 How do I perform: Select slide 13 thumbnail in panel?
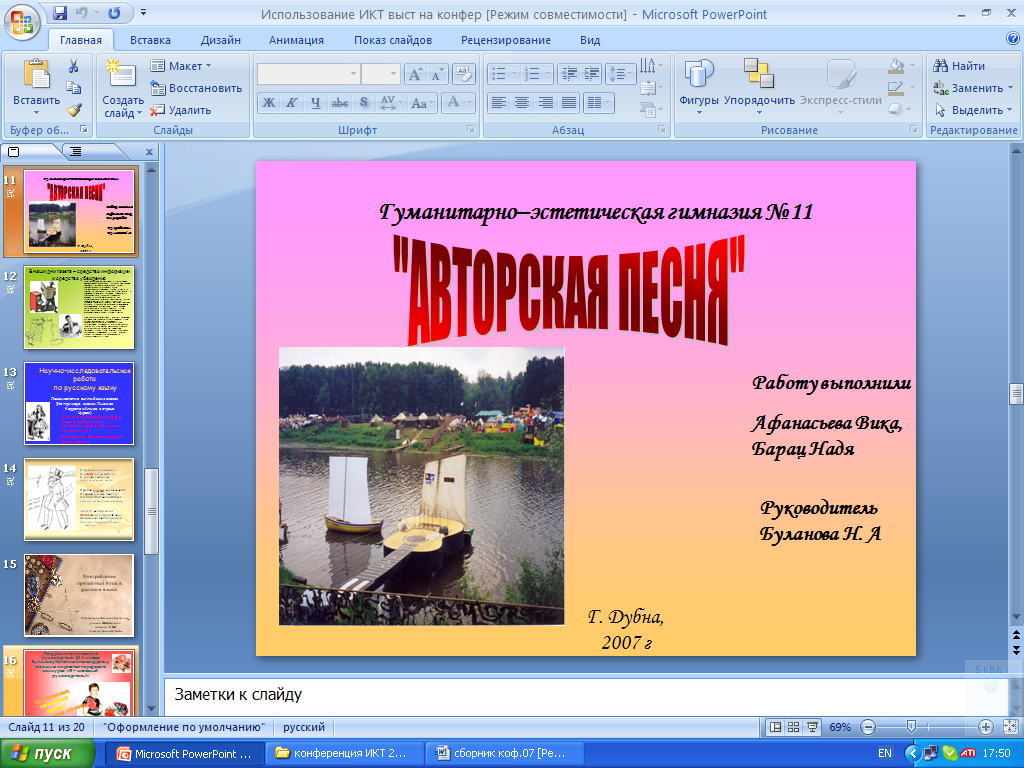click(x=79, y=403)
